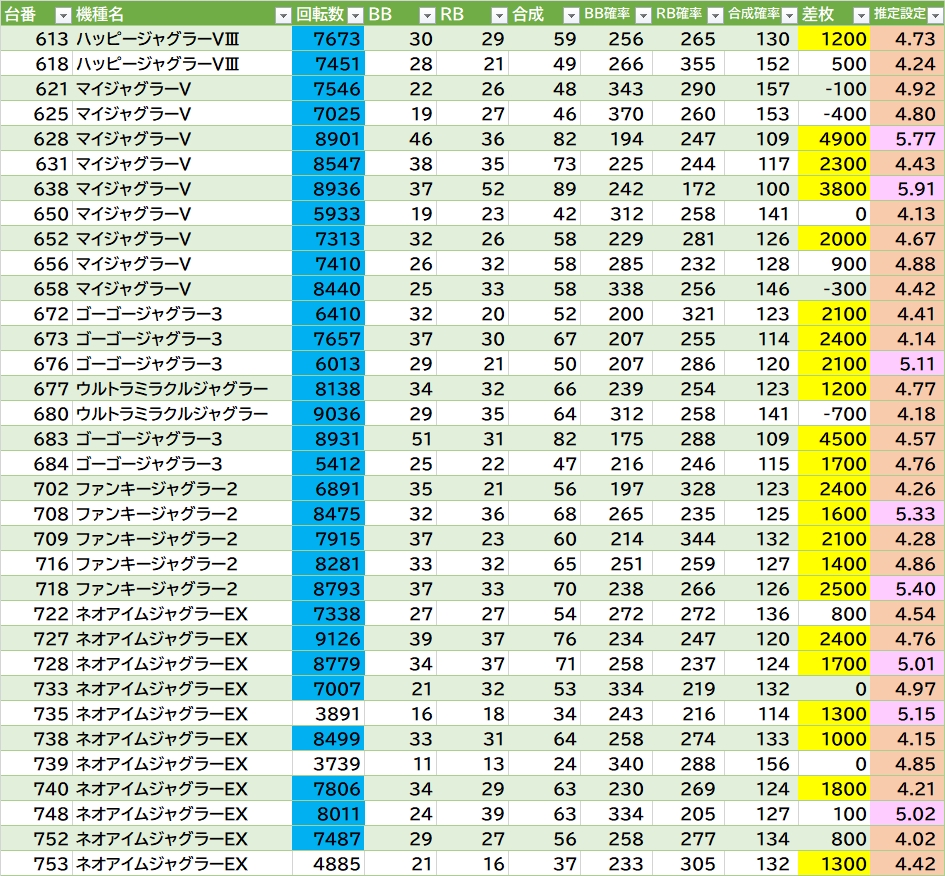The height and width of the screenshot is (876, 945).
Task: Select the 機種名 cell for machine 613
Action: [181, 39]
